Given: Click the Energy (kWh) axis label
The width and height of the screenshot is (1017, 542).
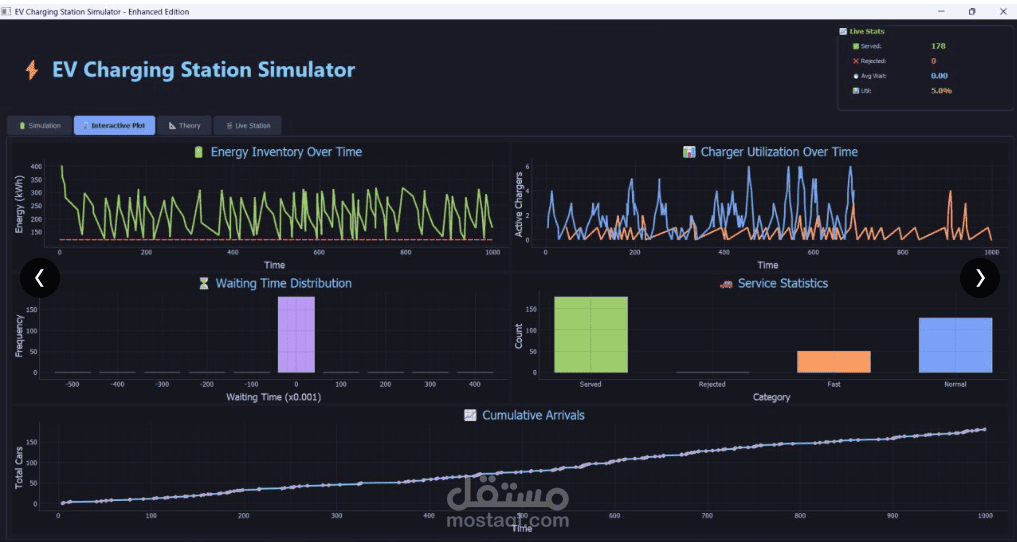Looking at the screenshot, I should coord(19,202).
